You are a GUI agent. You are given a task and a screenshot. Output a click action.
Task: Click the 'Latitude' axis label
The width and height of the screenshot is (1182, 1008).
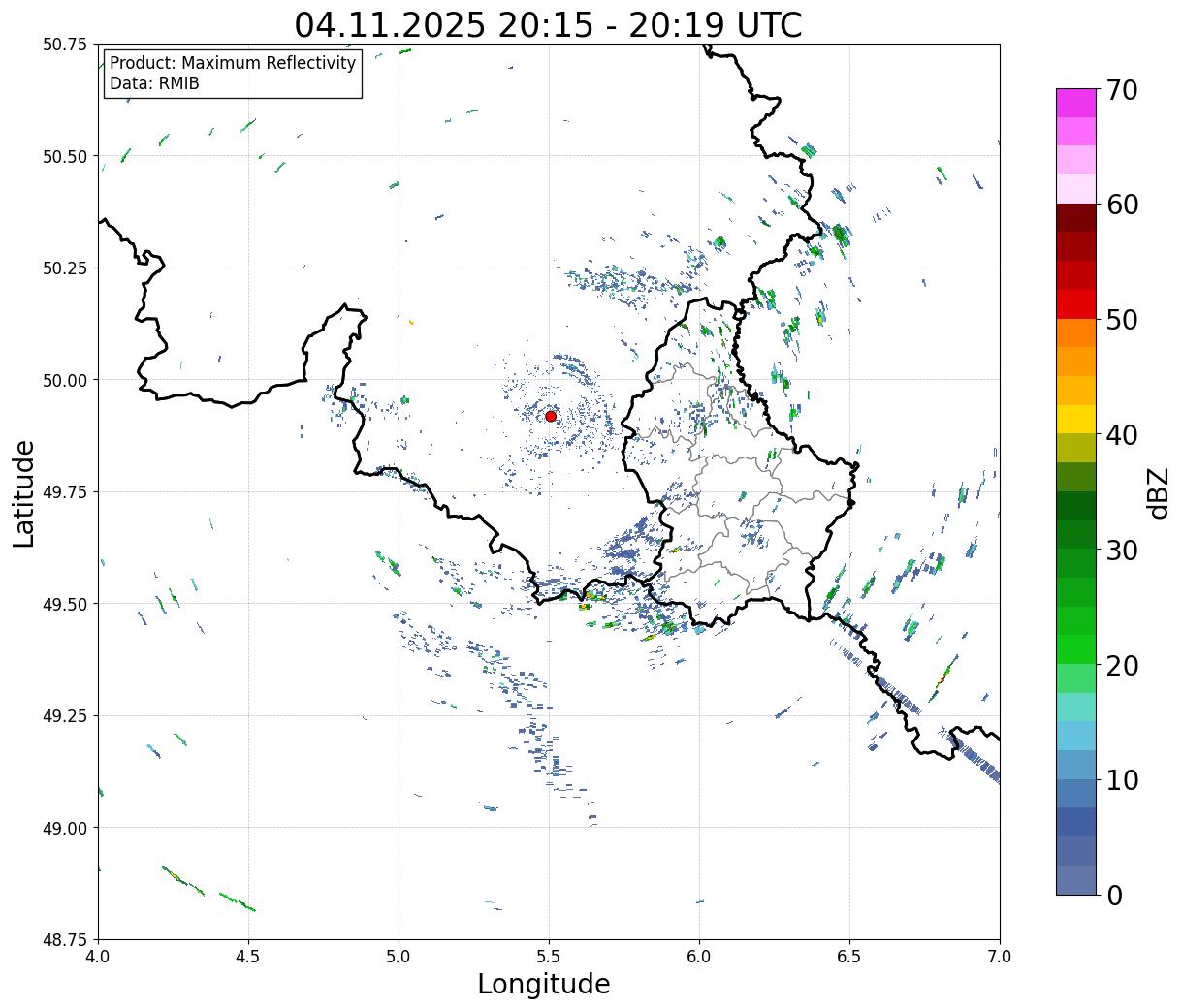(24, 492)
